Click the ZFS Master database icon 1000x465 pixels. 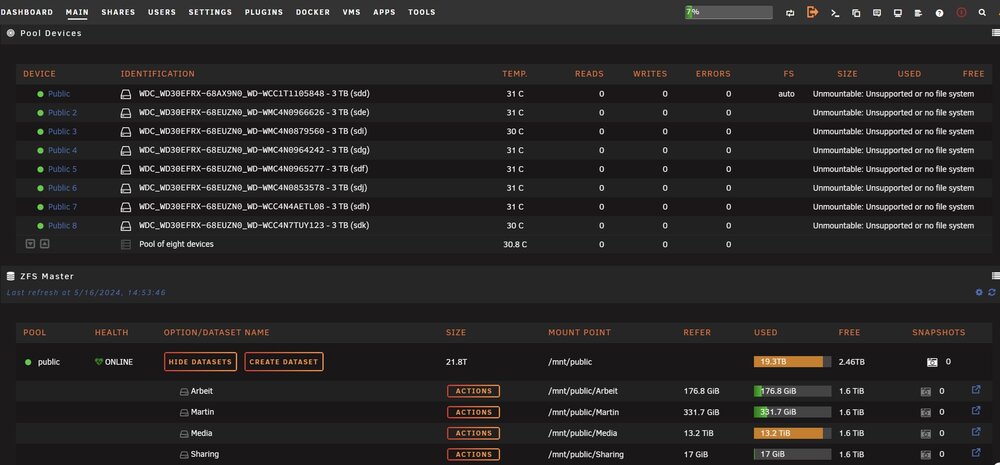(11, 276)
